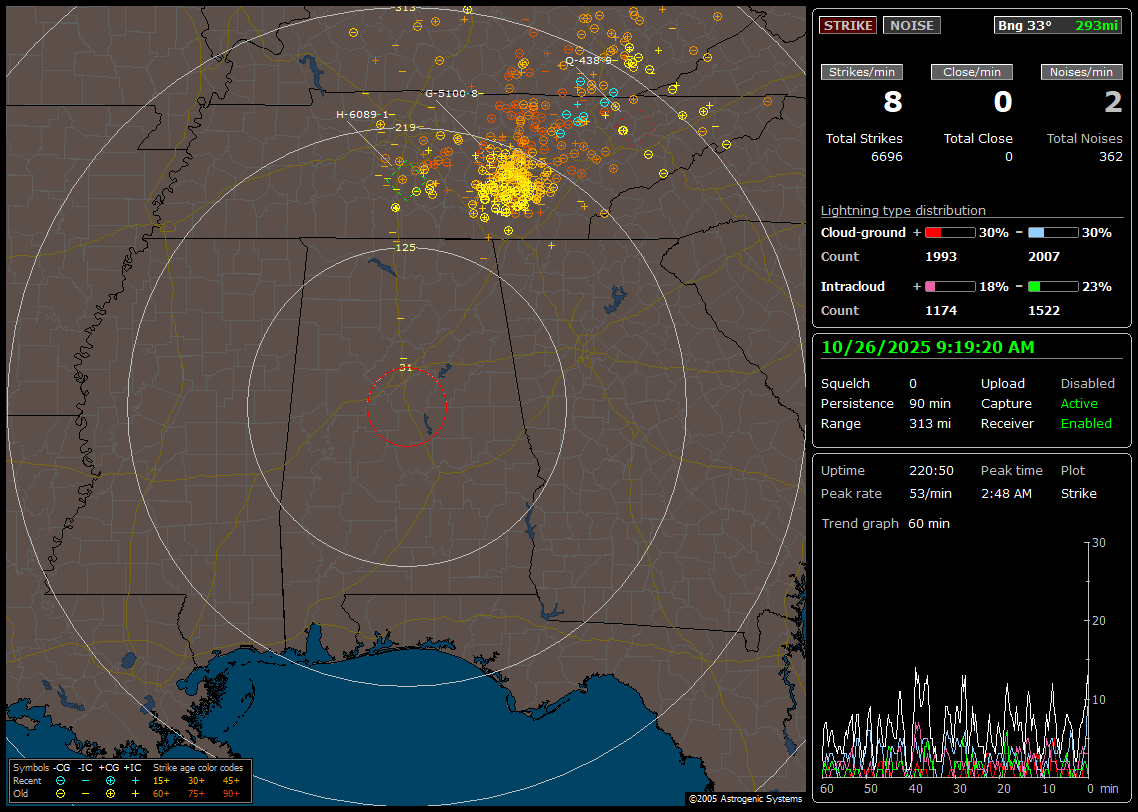Click the recent +IC cyan plus symbol
Image resolution: width=1138 pixels, height=812 pixels.
(135, 780)
